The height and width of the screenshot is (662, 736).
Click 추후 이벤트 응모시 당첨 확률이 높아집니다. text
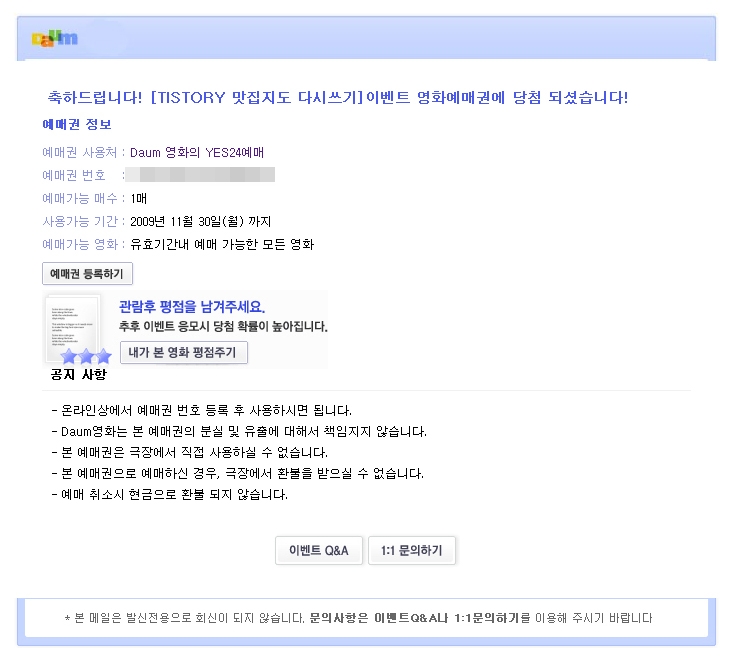(223, 326)
